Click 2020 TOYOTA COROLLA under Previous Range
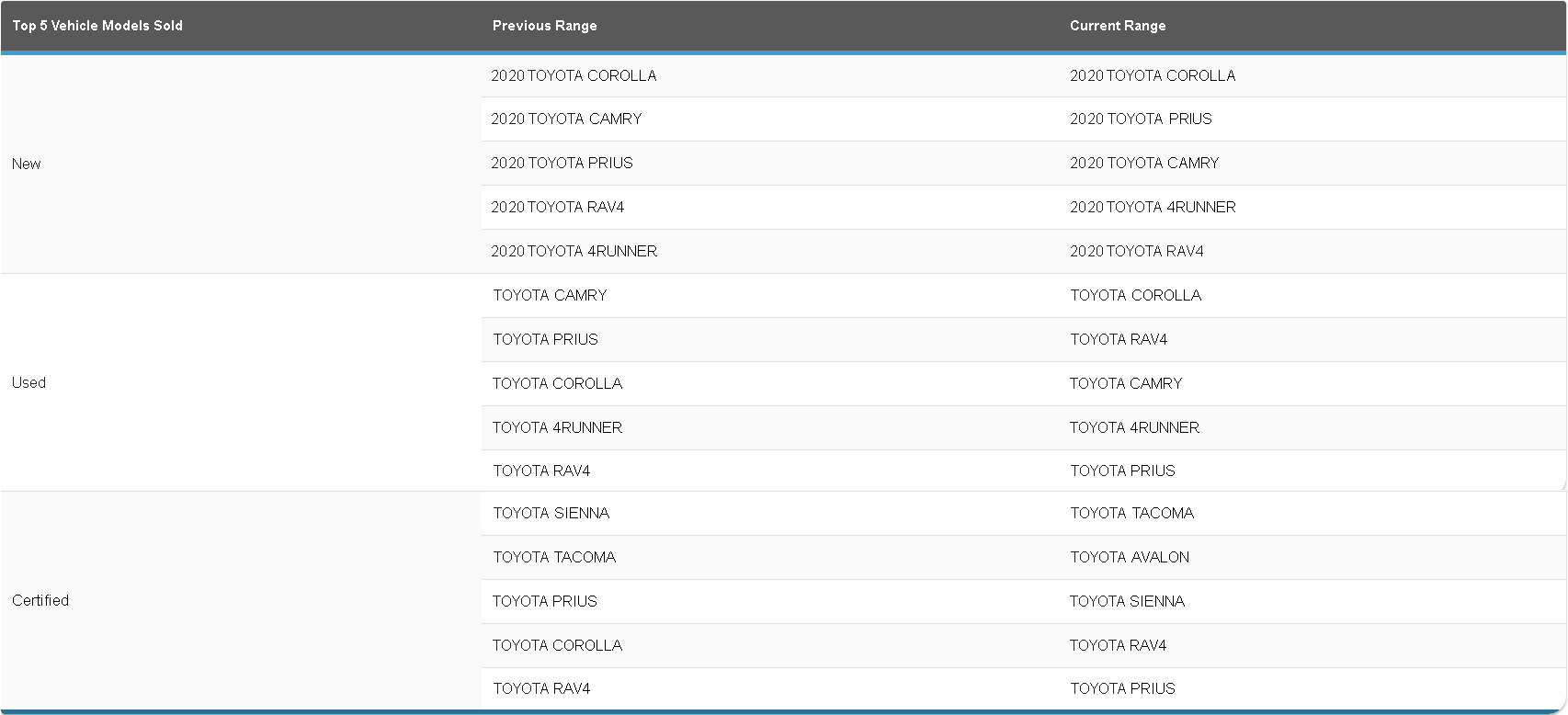Screen dimensions: 1568x715 point(574,75)
